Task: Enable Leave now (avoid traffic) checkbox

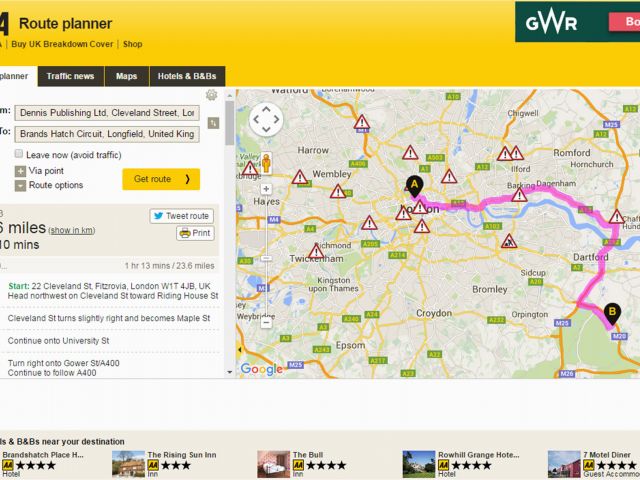Action: pyautogui.click(x=19, y=153)
